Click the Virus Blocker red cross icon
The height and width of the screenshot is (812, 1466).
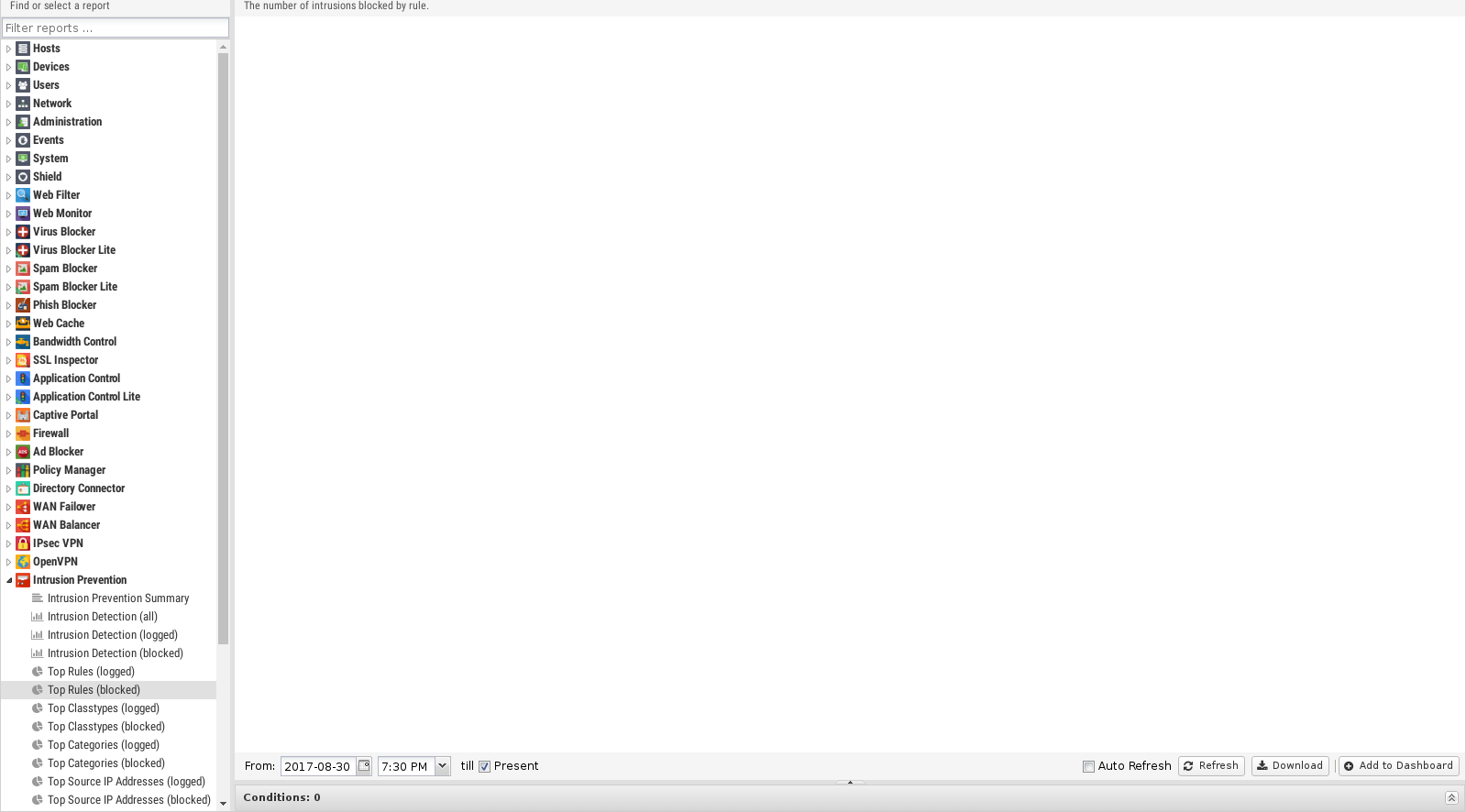coord(23,232)
